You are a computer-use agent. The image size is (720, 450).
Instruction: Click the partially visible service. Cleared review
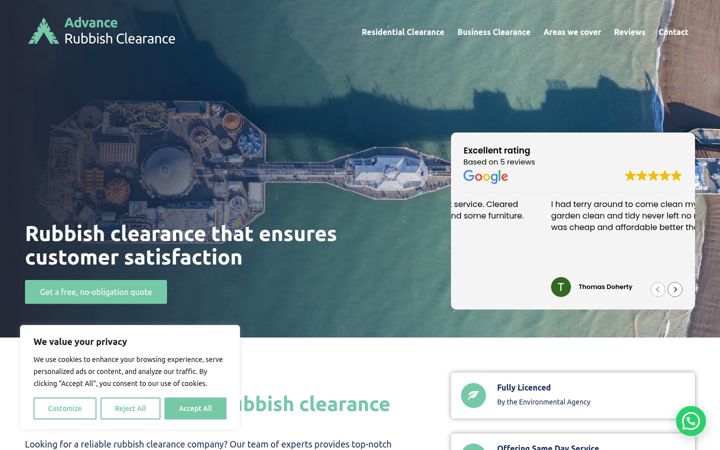coord(488,210)
